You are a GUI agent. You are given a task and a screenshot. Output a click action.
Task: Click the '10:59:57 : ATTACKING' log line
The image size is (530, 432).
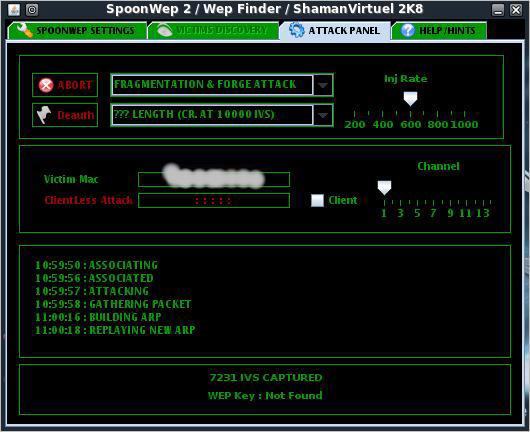[92, 291]
